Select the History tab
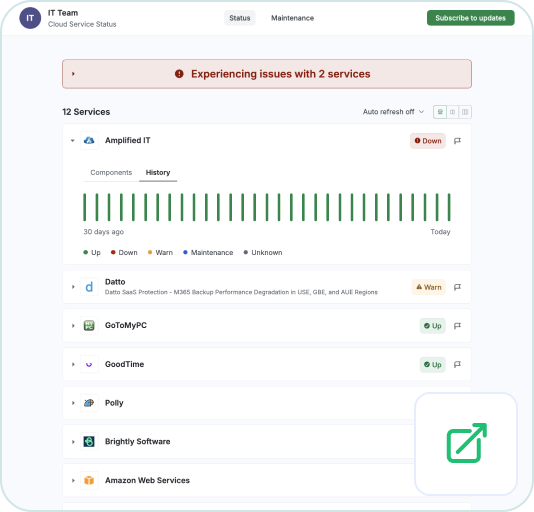This screenshot has height=512, width=534. click(x=158, y=172)
